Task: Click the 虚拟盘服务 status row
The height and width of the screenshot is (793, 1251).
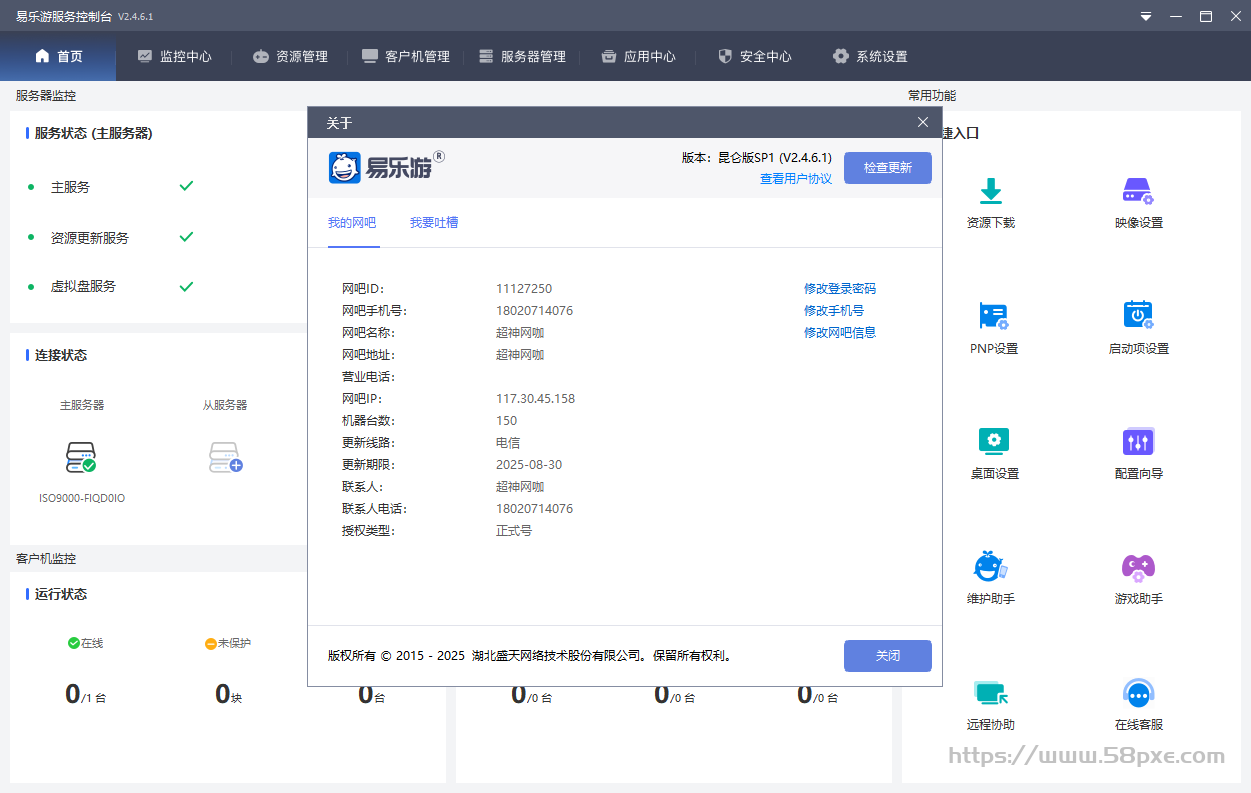Action: (110, 286)
